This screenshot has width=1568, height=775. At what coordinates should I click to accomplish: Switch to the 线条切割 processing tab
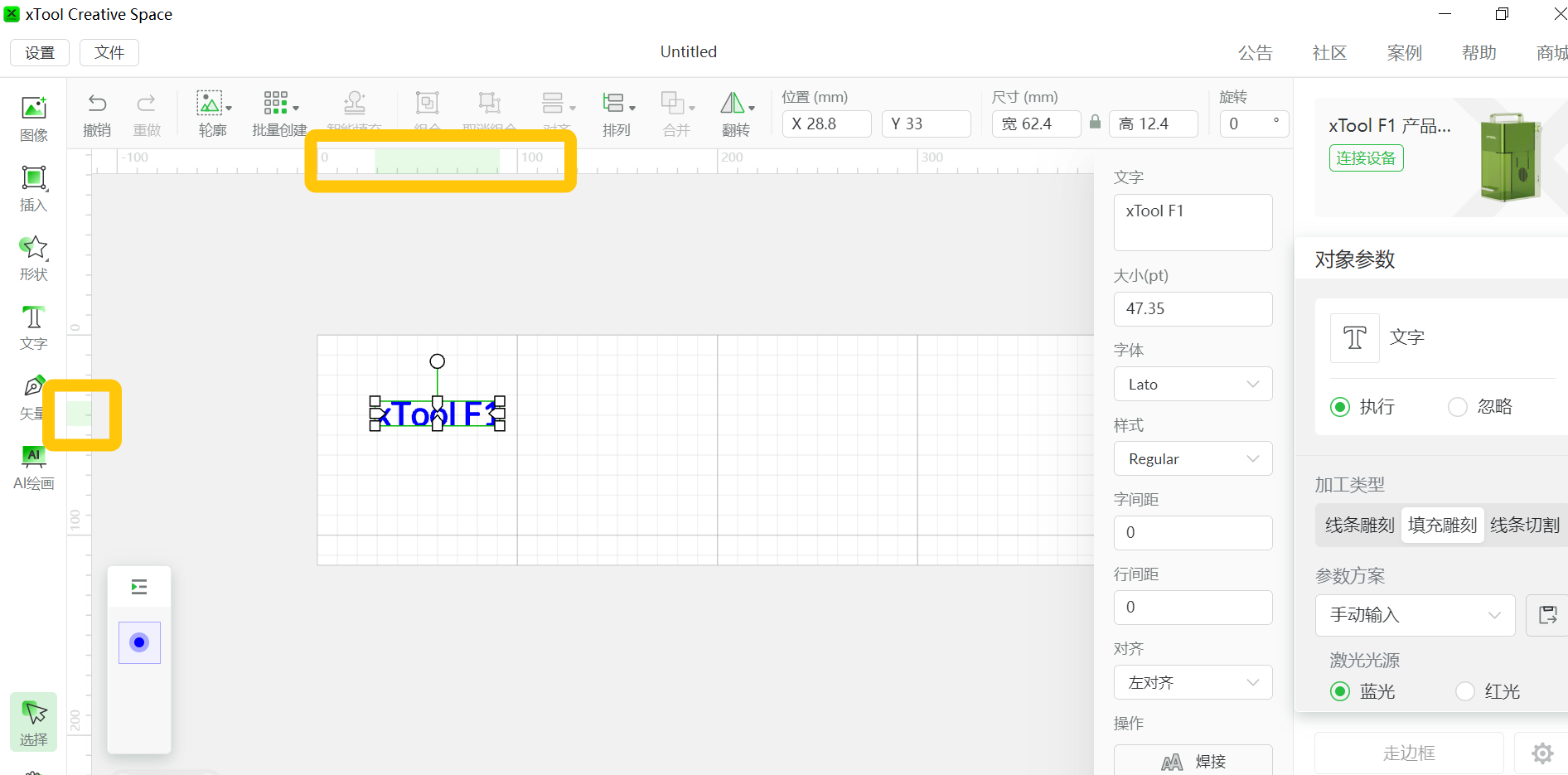[x=1524, y=525]
